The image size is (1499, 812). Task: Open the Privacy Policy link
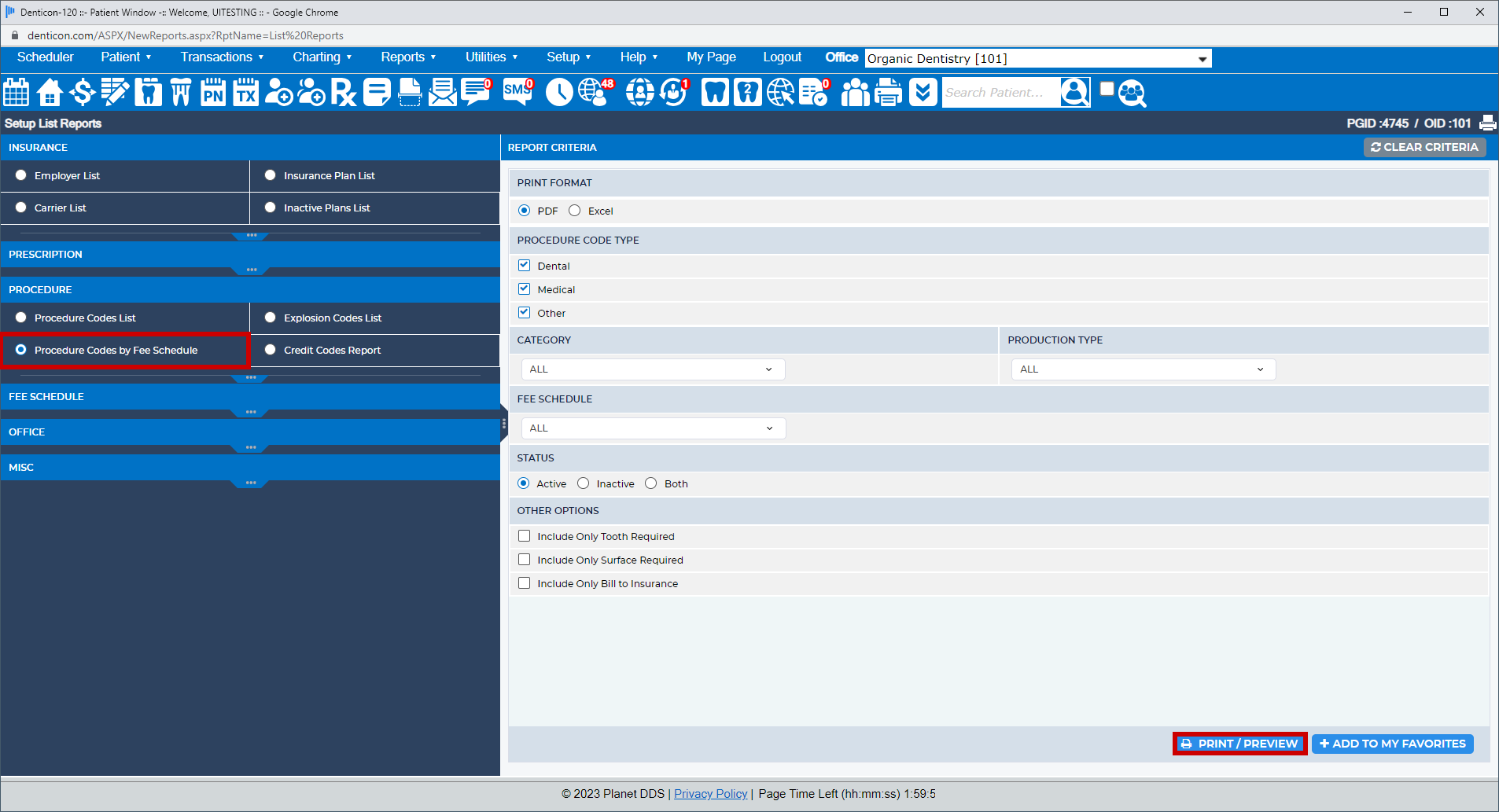coord(709,793)
